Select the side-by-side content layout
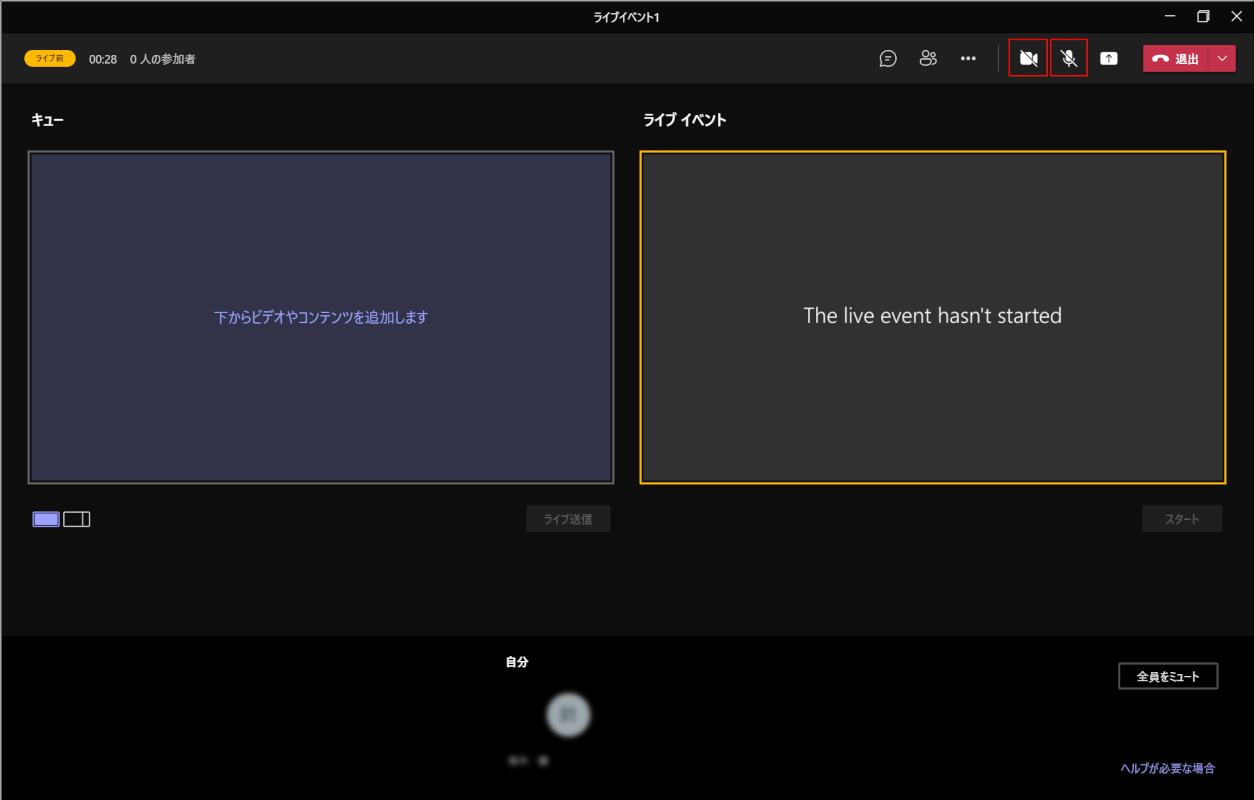 [x=77, y=519]
